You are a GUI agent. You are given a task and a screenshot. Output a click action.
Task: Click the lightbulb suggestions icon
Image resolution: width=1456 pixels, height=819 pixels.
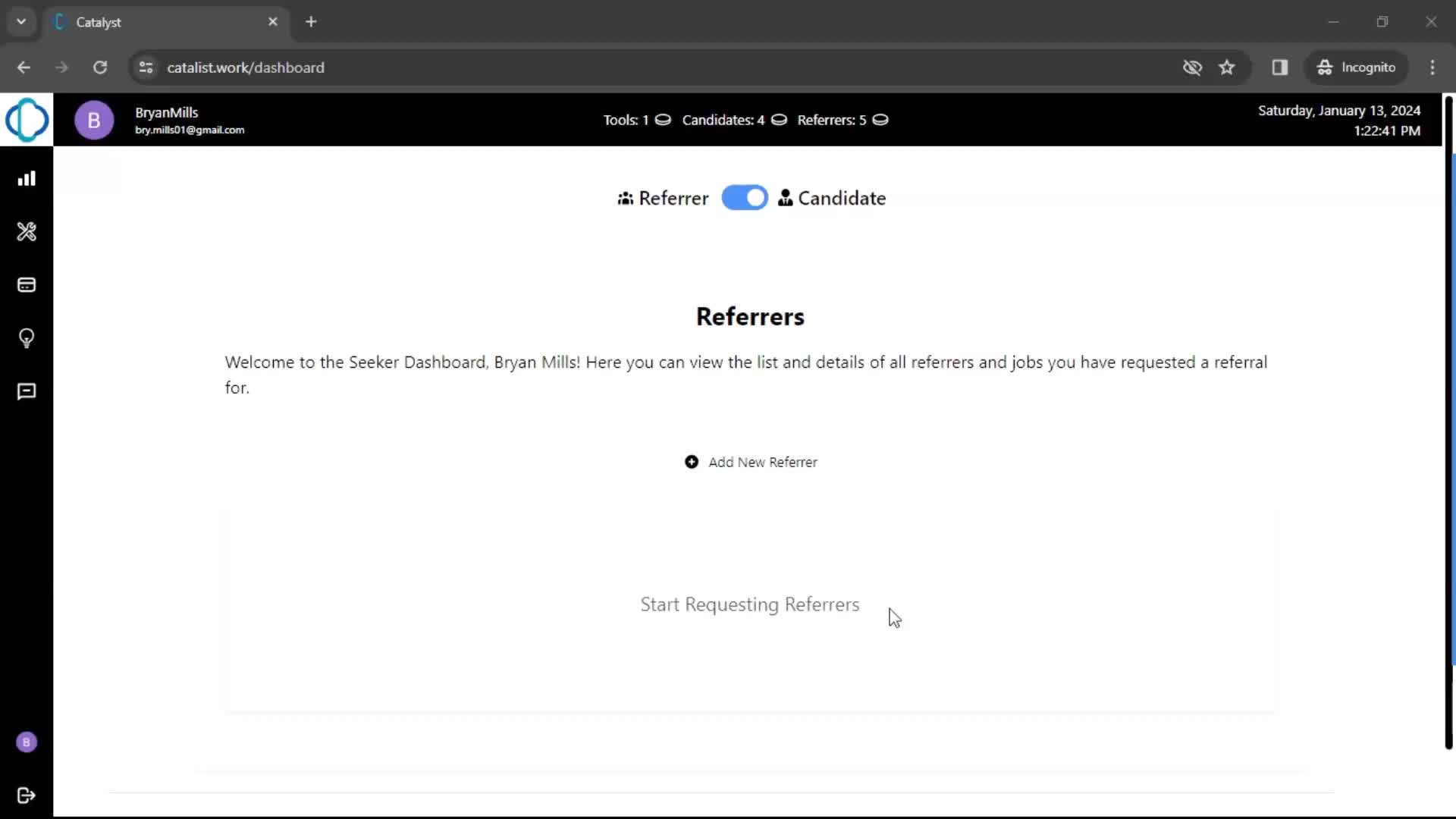coord(26,338)
